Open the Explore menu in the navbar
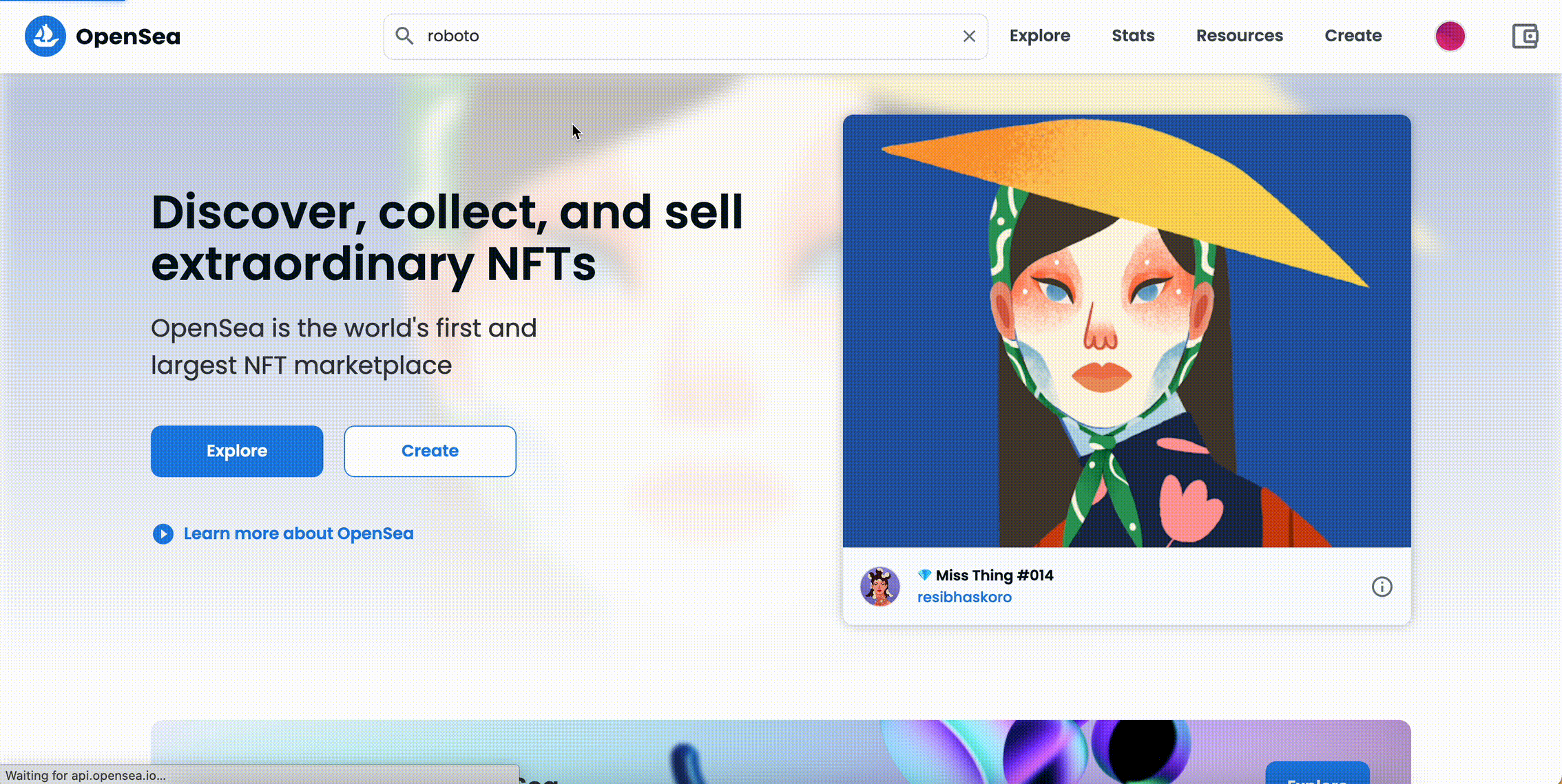Viewport: 1562px width, 784px height. click(1039, 36)
